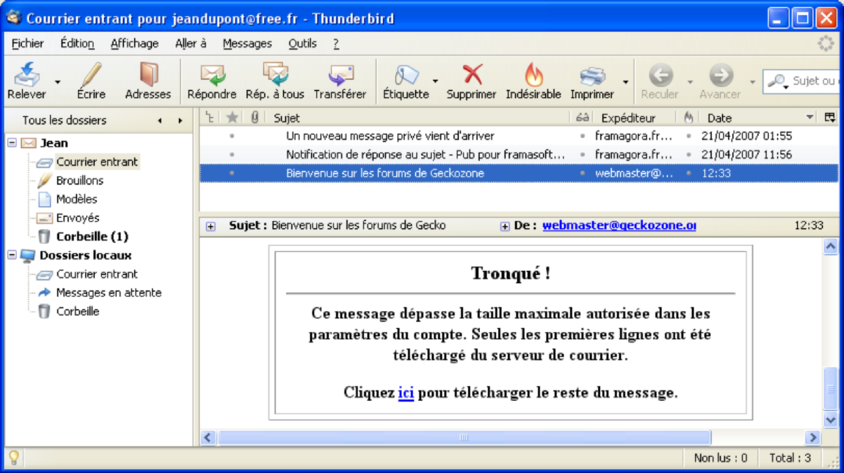The image size is (844, 473).
Task: Open the Outils menu
Action: coord(302,44)
